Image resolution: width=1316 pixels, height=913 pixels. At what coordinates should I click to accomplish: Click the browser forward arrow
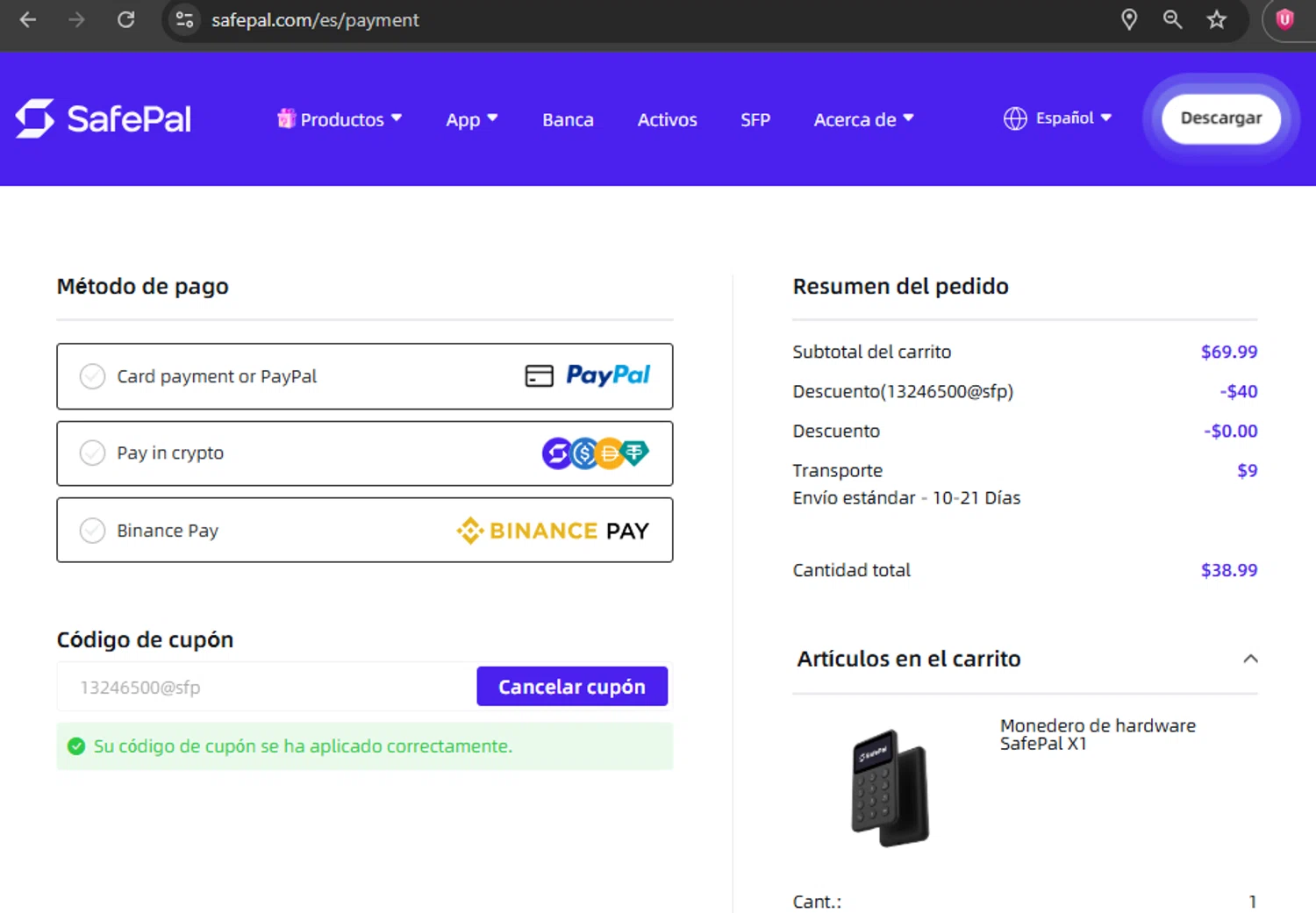point(76,19)
